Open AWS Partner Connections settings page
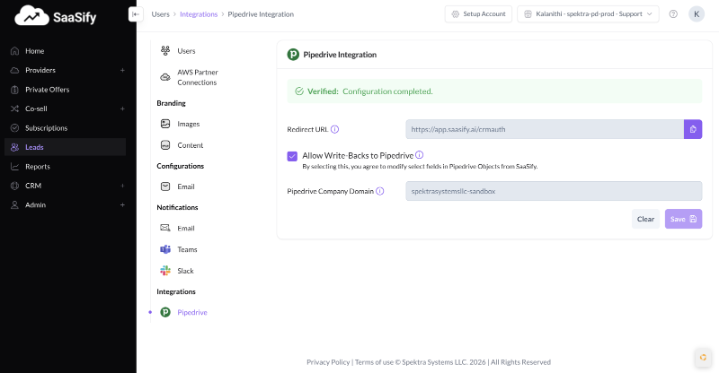The height and width of the screenshot is (373, 720). pyautogui.click(x=198, y=77)
